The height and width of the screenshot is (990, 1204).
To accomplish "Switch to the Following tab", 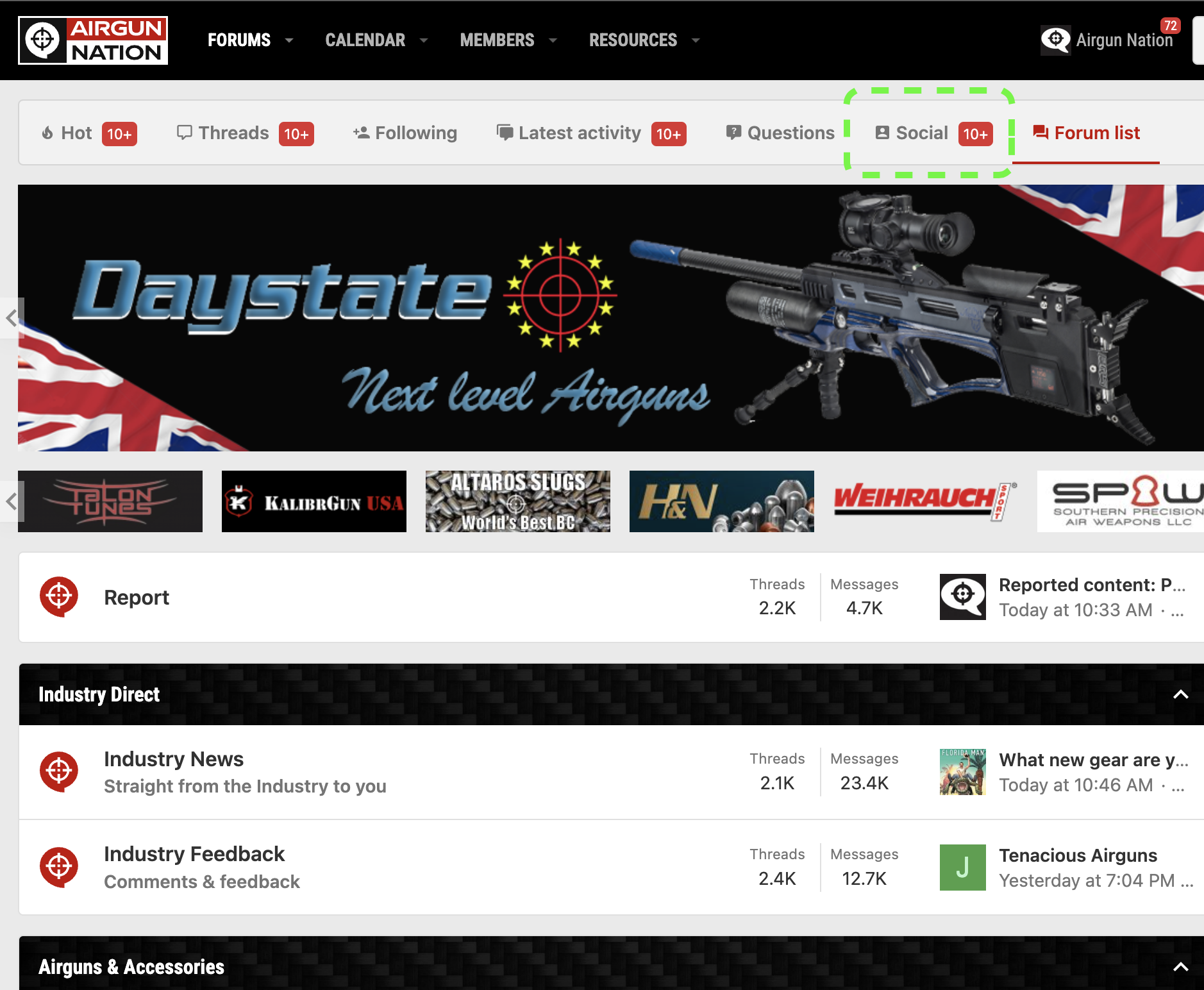I will [405, 133].
